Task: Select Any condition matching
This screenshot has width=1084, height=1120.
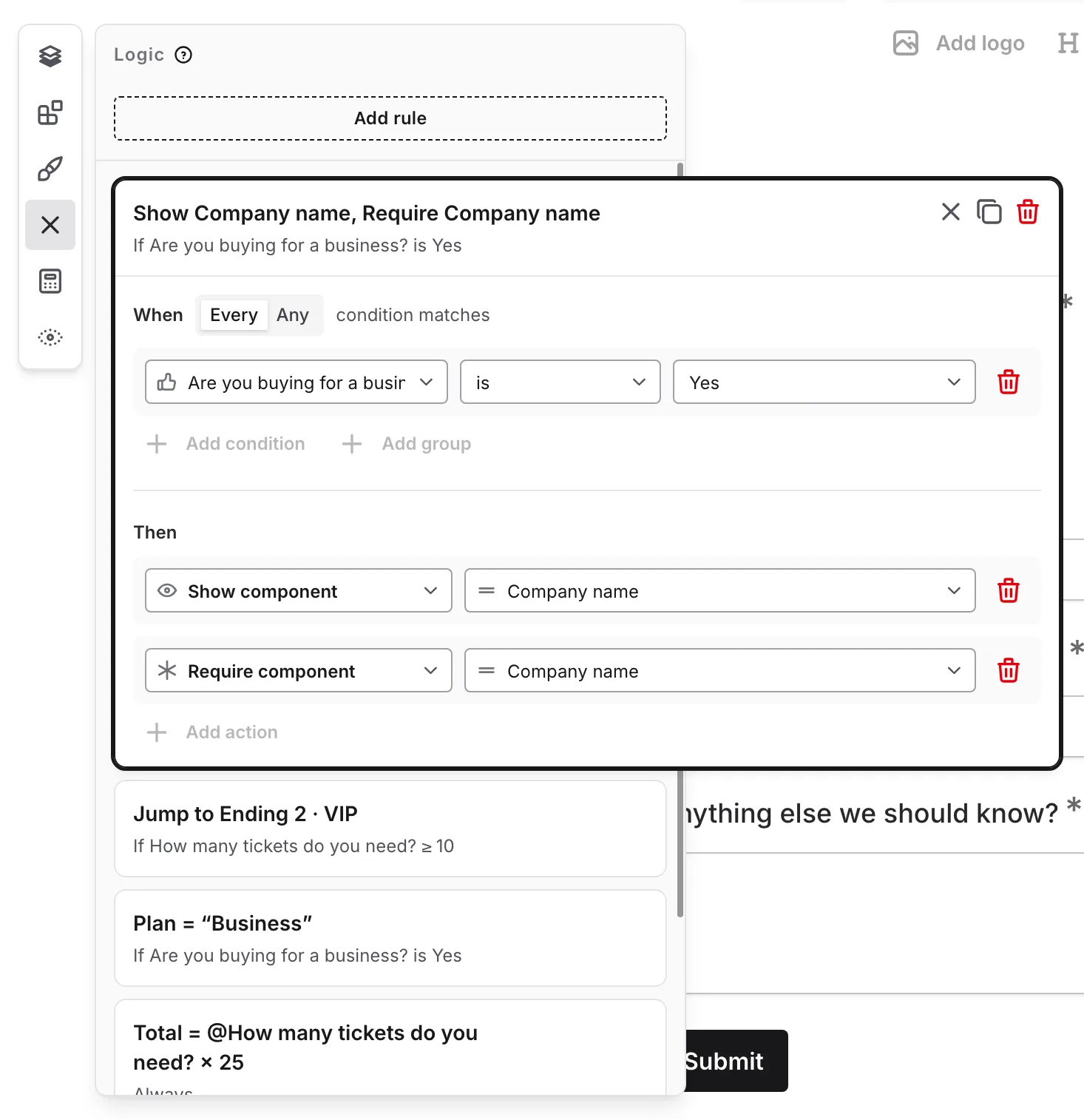Action: [293, 315]
